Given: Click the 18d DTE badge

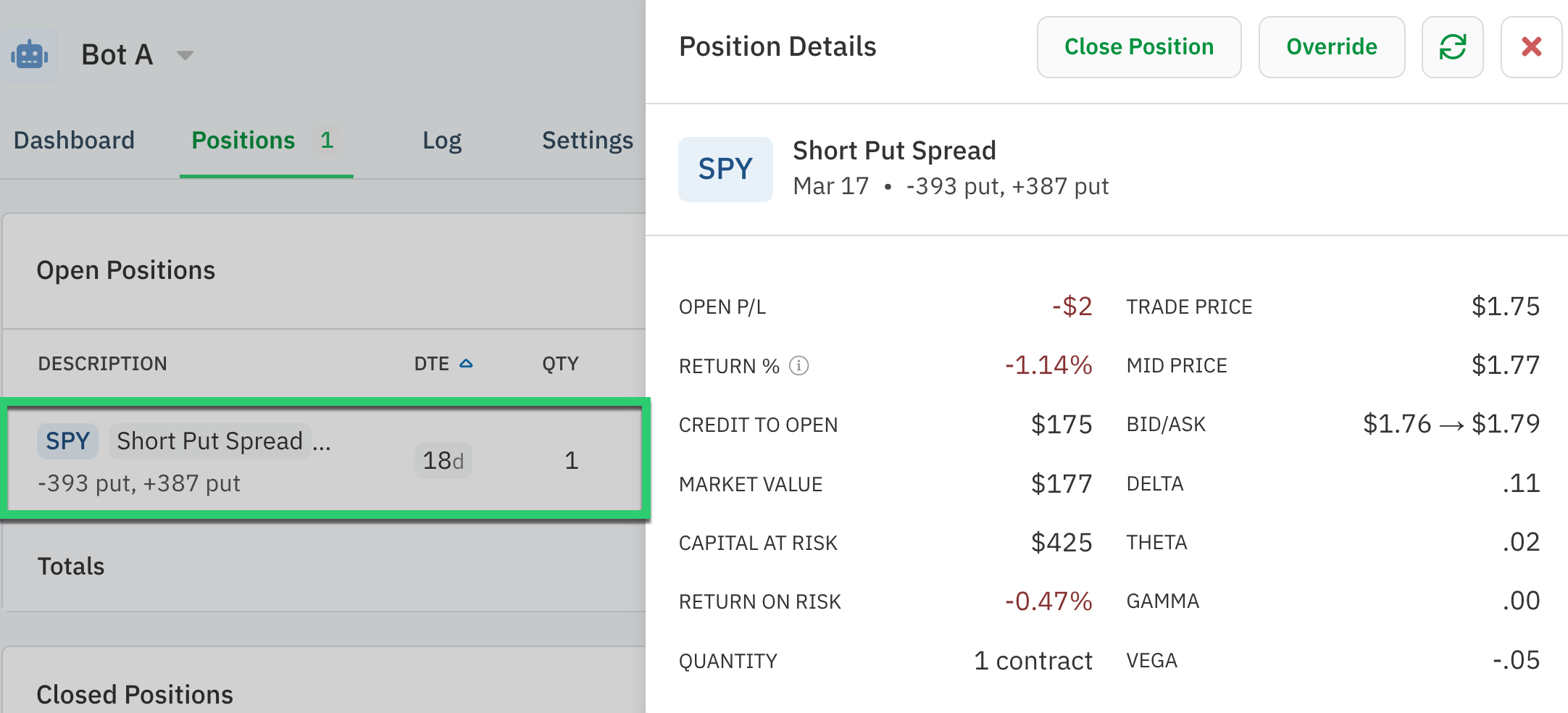Looking at the screenshot, I should pyautogui.click(x=443, y=460).
